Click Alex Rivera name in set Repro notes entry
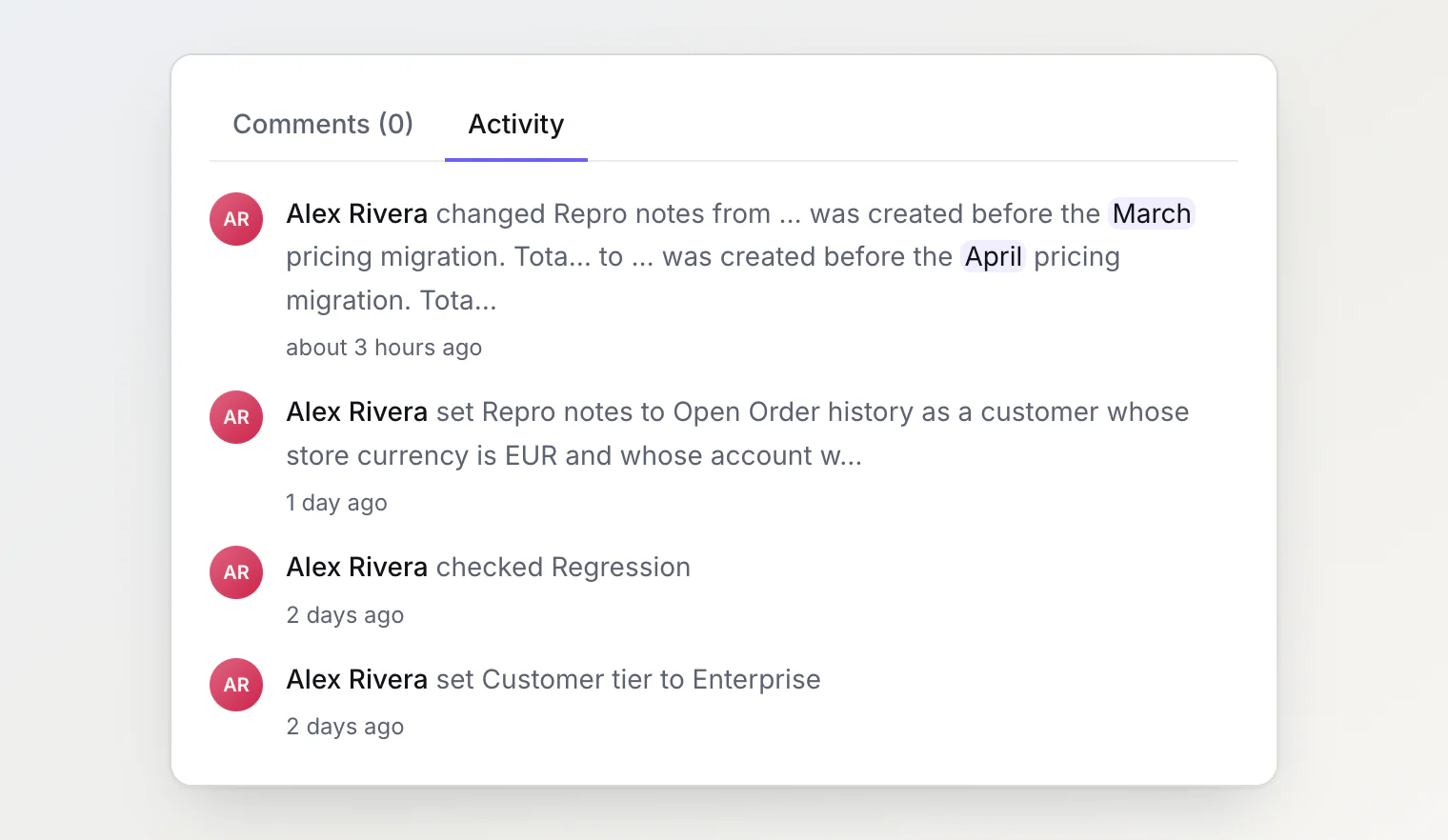 357,411
